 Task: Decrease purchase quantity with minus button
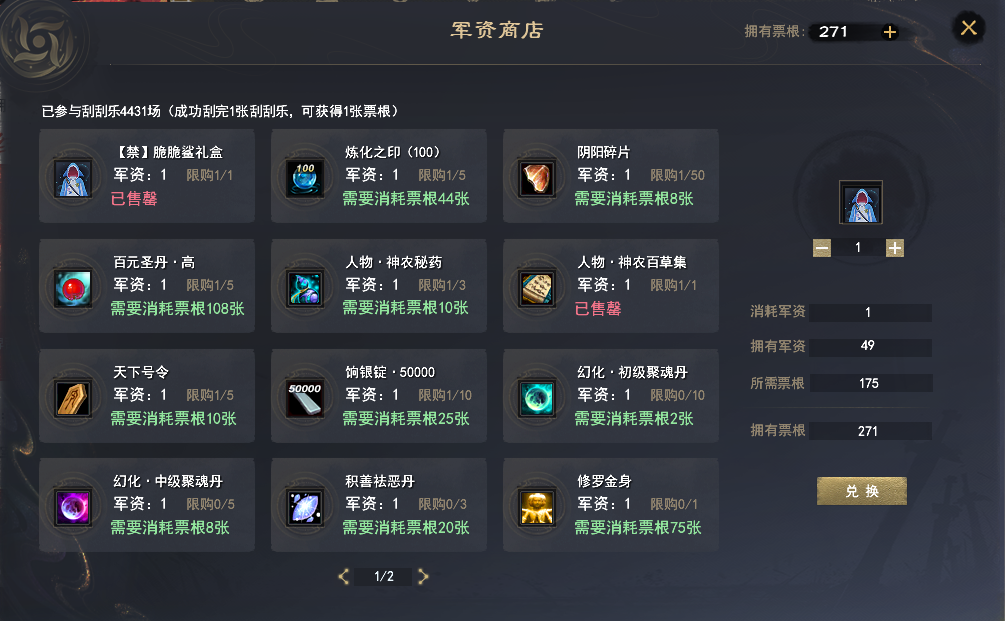822,248
